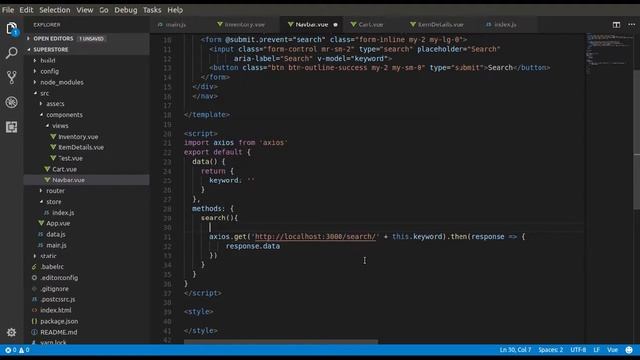Open errors and warnings count in status bar
This screenshot has width=640, height=360.
[x=17, y=350]
